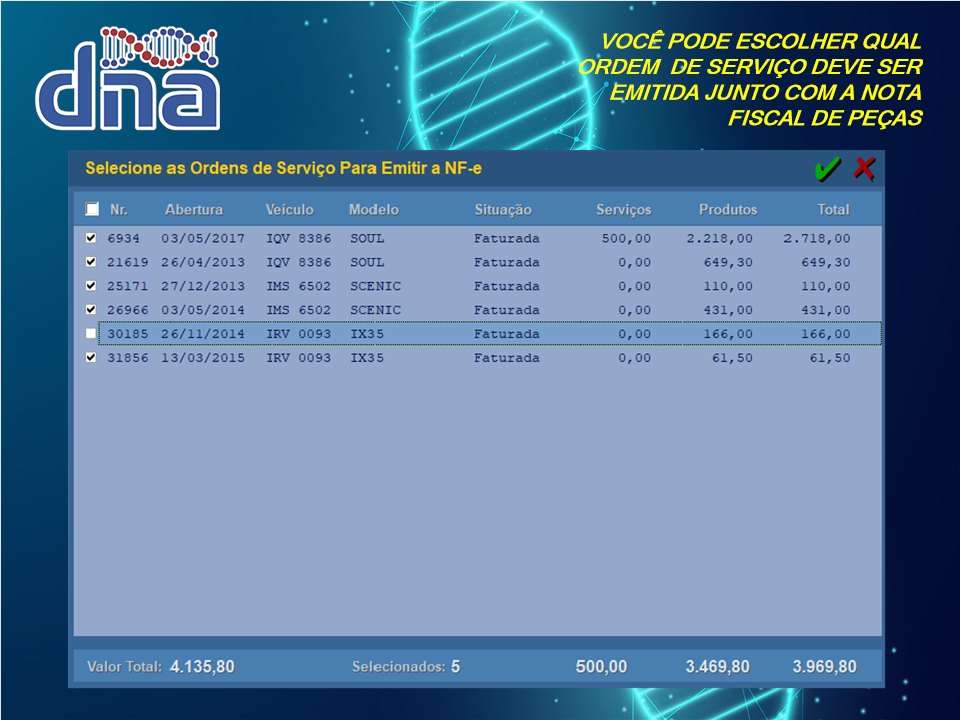Uncheck the checkbox for order 25171
The height and width of the screenshot is (720, 960).
[x=91, y=286]
